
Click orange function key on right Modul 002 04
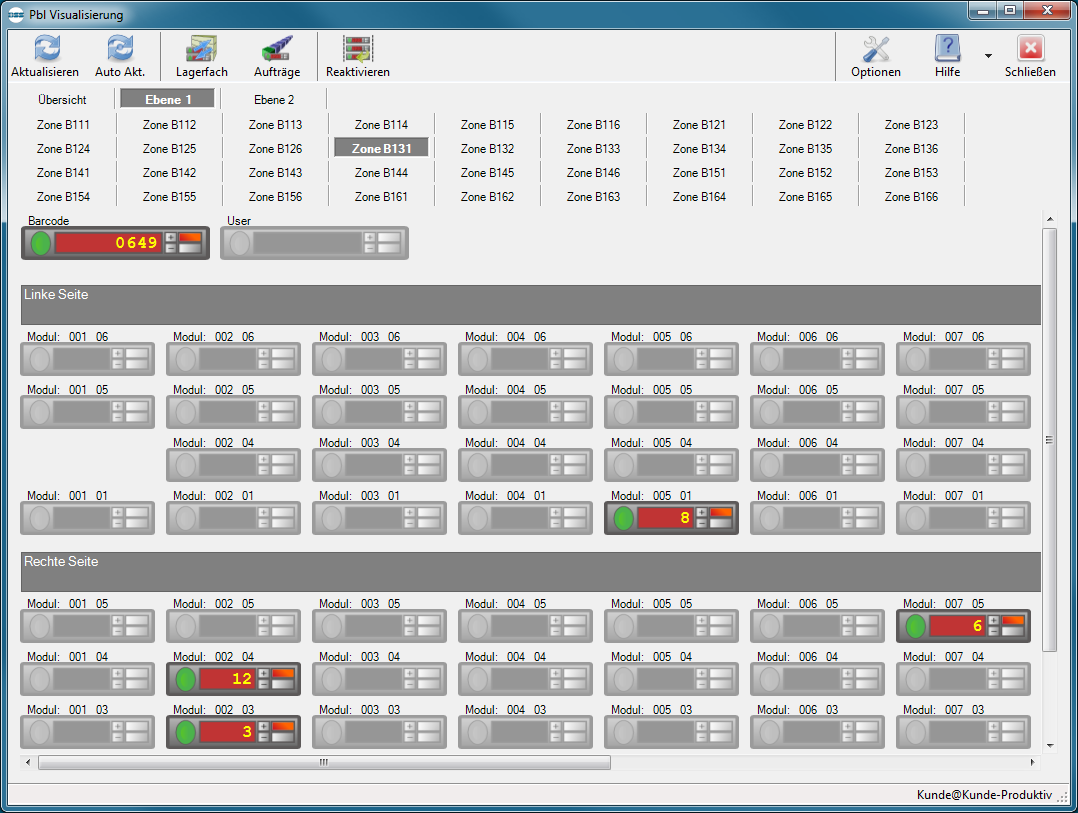pos(283,673)
